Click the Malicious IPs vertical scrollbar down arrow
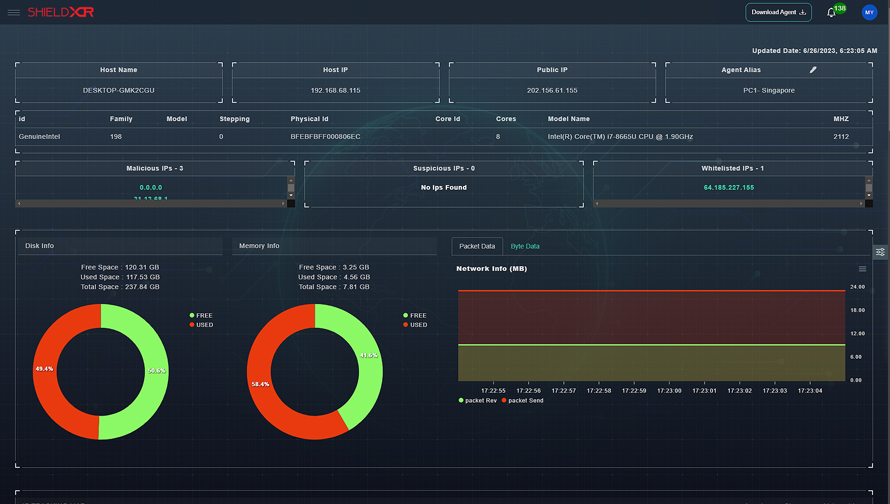 [x=291, y=195]
